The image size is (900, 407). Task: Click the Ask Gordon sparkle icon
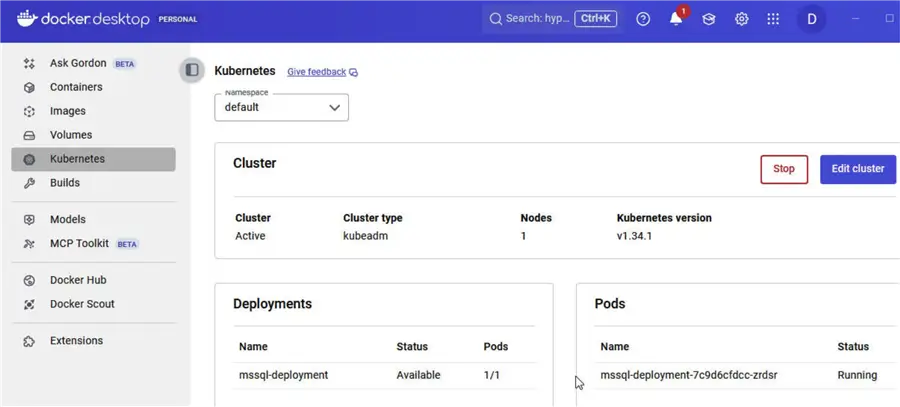point(29,63)
